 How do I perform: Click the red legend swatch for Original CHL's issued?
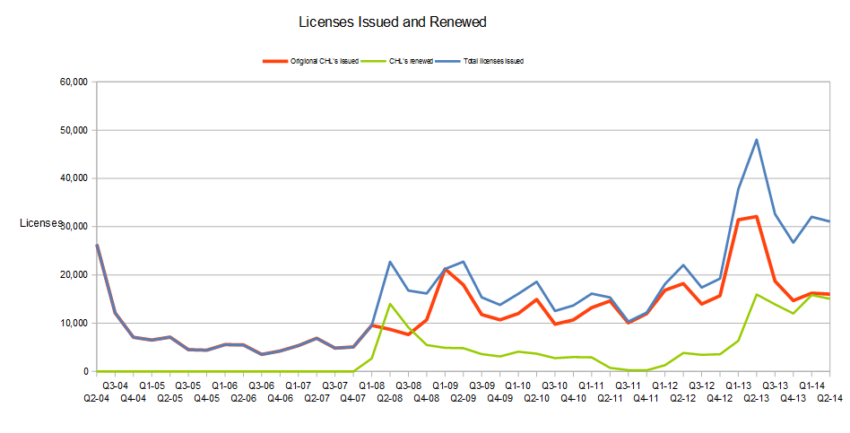275,61
